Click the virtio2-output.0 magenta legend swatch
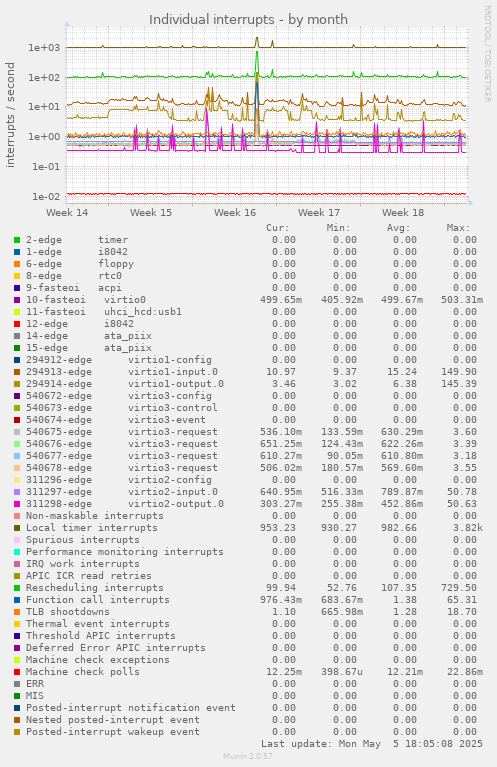497x767 pixels. point(17,504)
